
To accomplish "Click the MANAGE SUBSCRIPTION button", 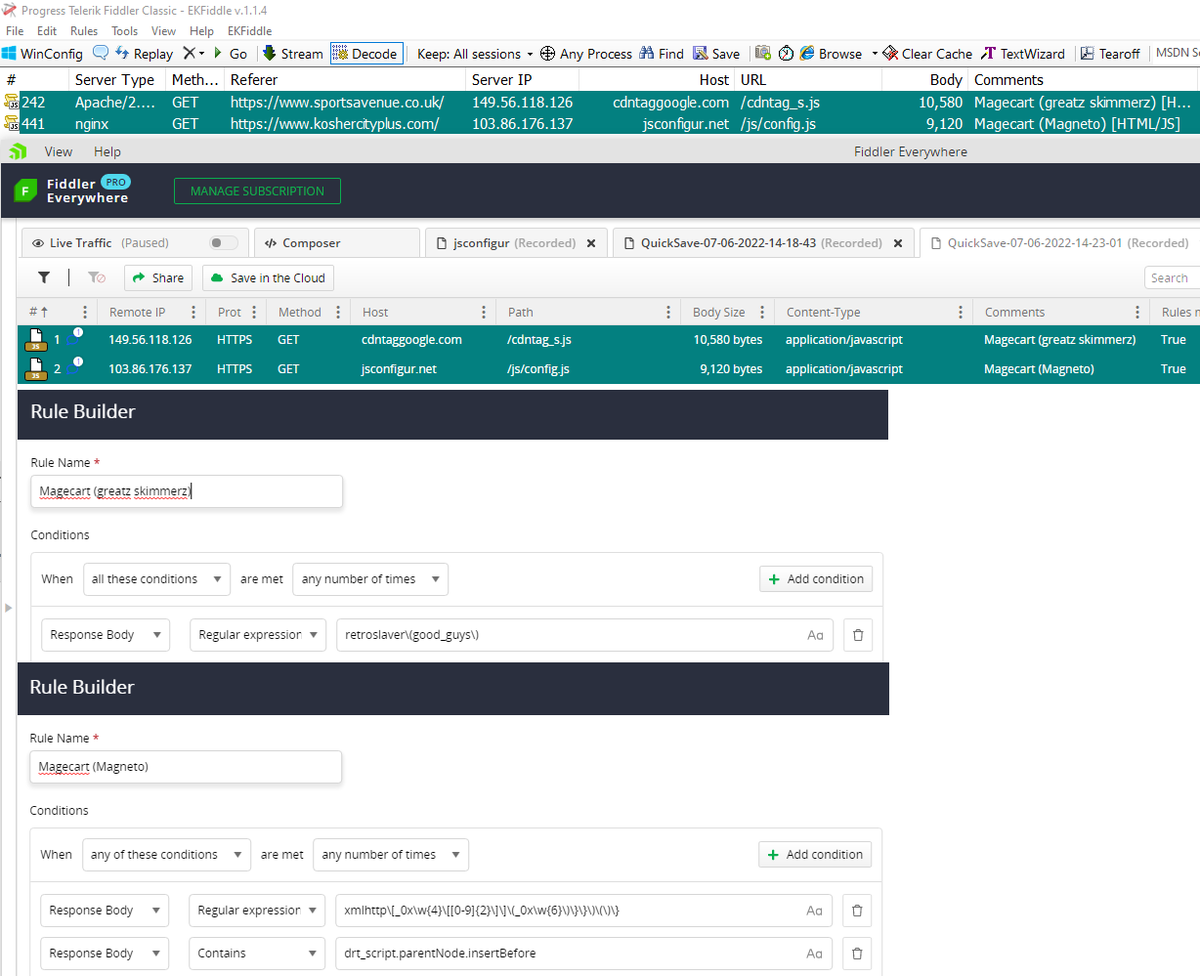I will [x=257, y=191].
